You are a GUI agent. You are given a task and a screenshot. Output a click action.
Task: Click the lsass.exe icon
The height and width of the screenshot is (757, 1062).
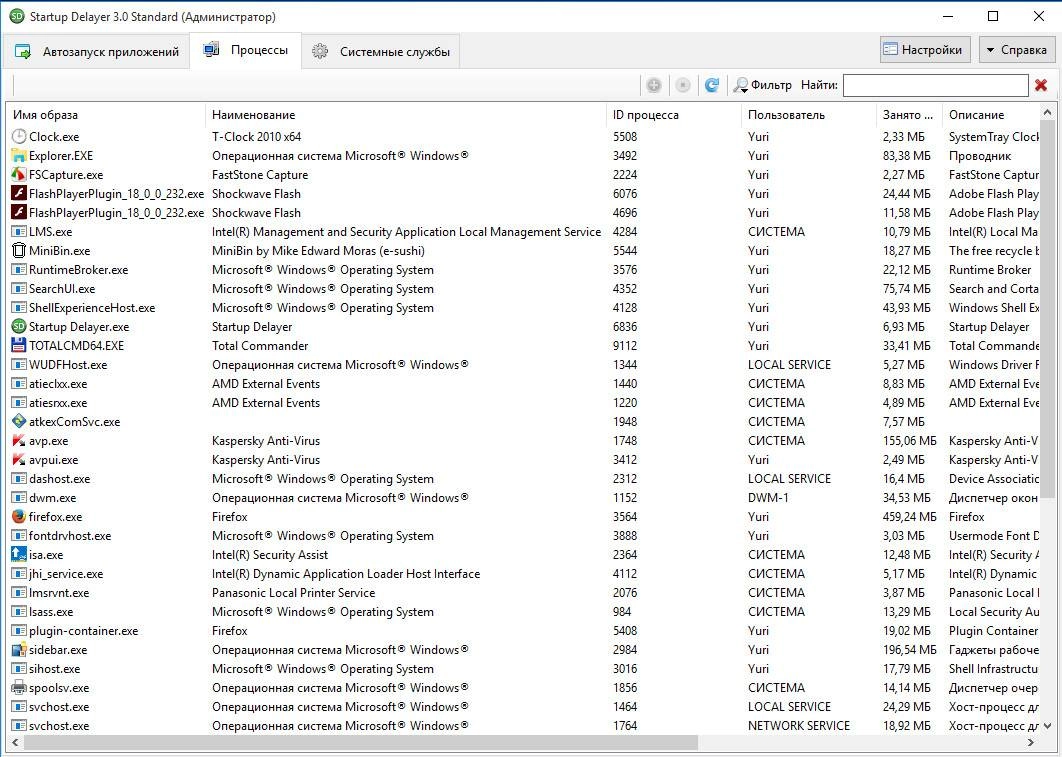(19, 611)
